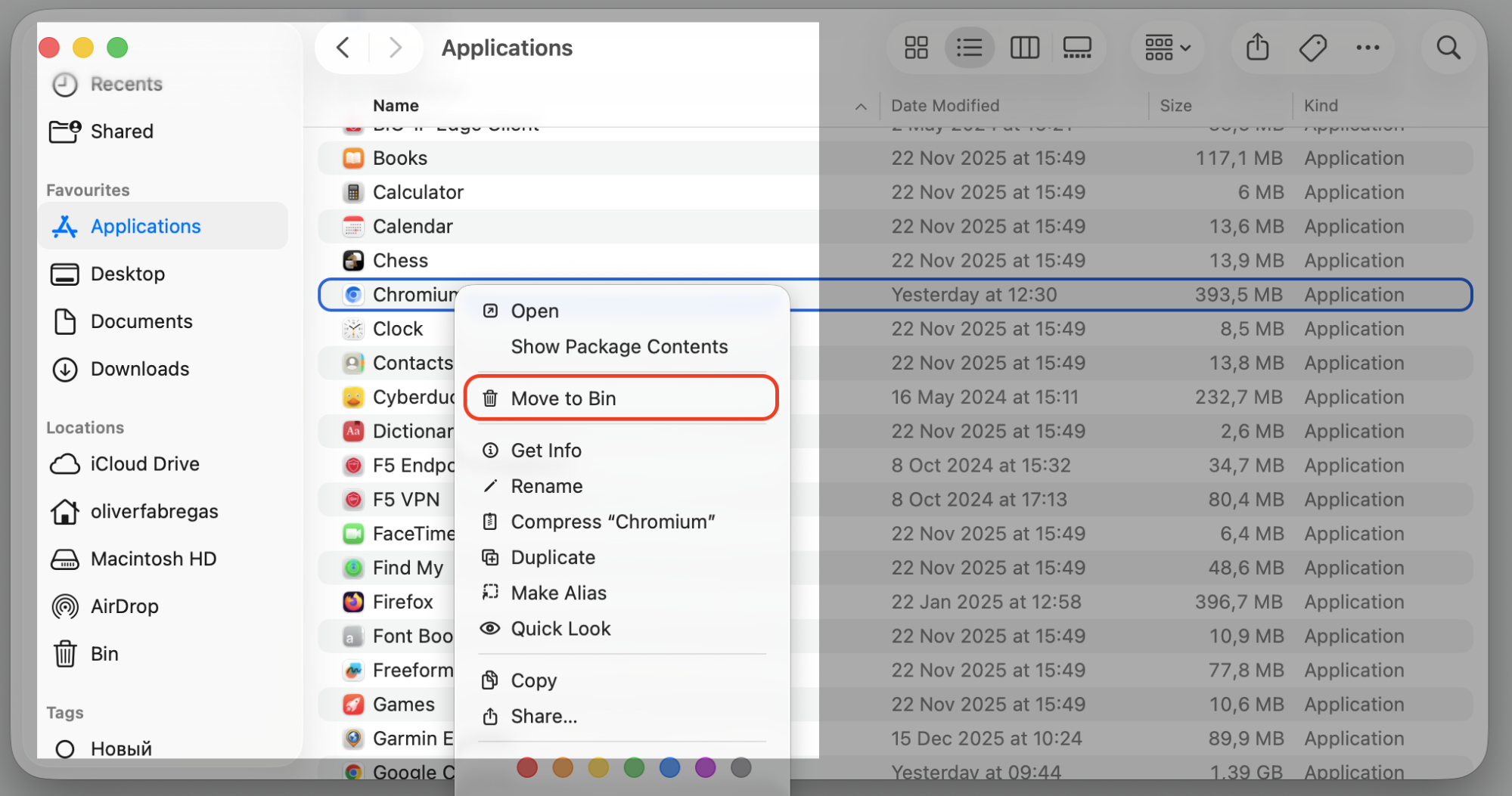Apply the purple tag color
1512x796 pixels.
[x=705, y=768]
